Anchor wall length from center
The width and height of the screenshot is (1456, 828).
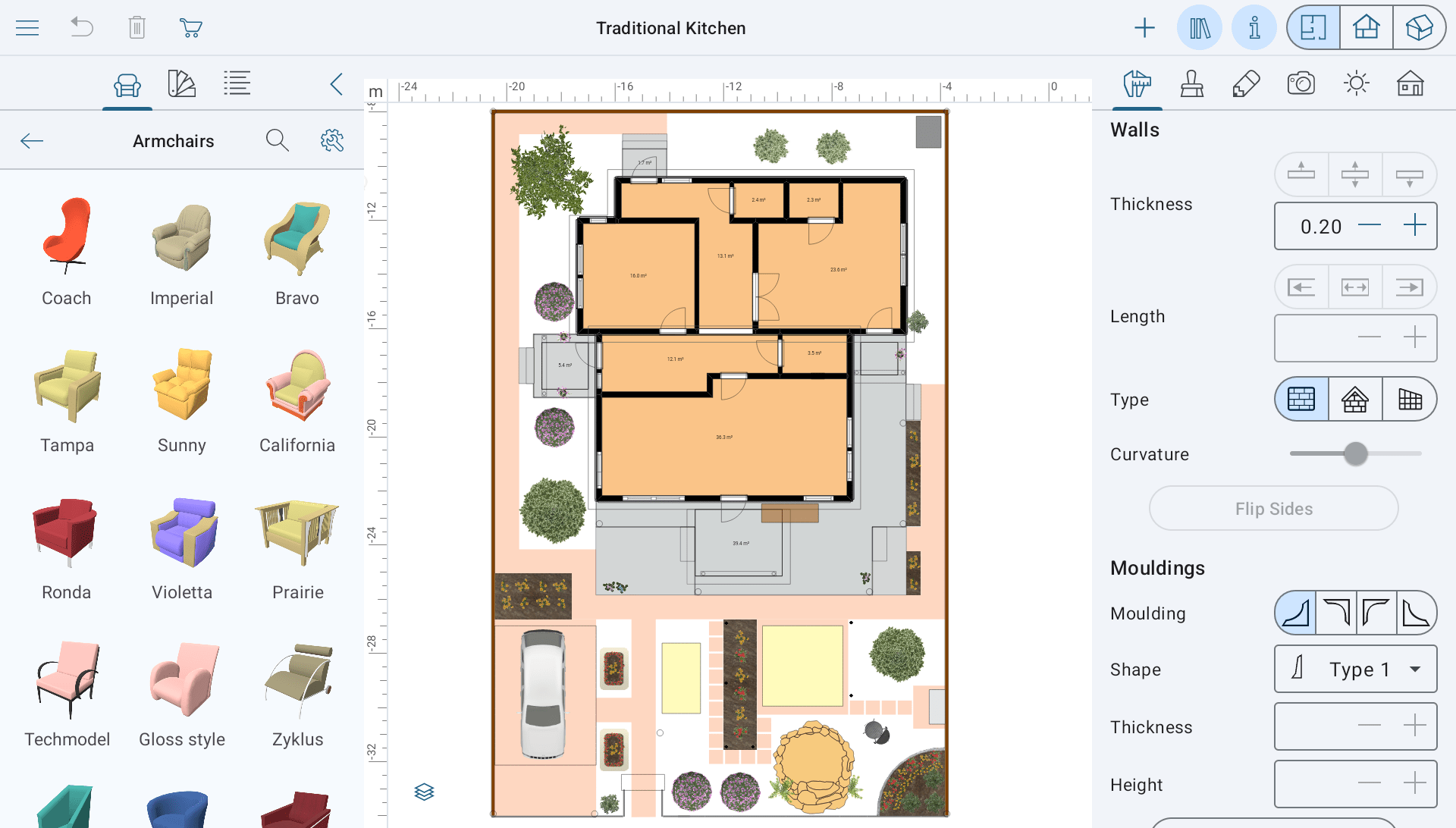(x=1355, y=287)
